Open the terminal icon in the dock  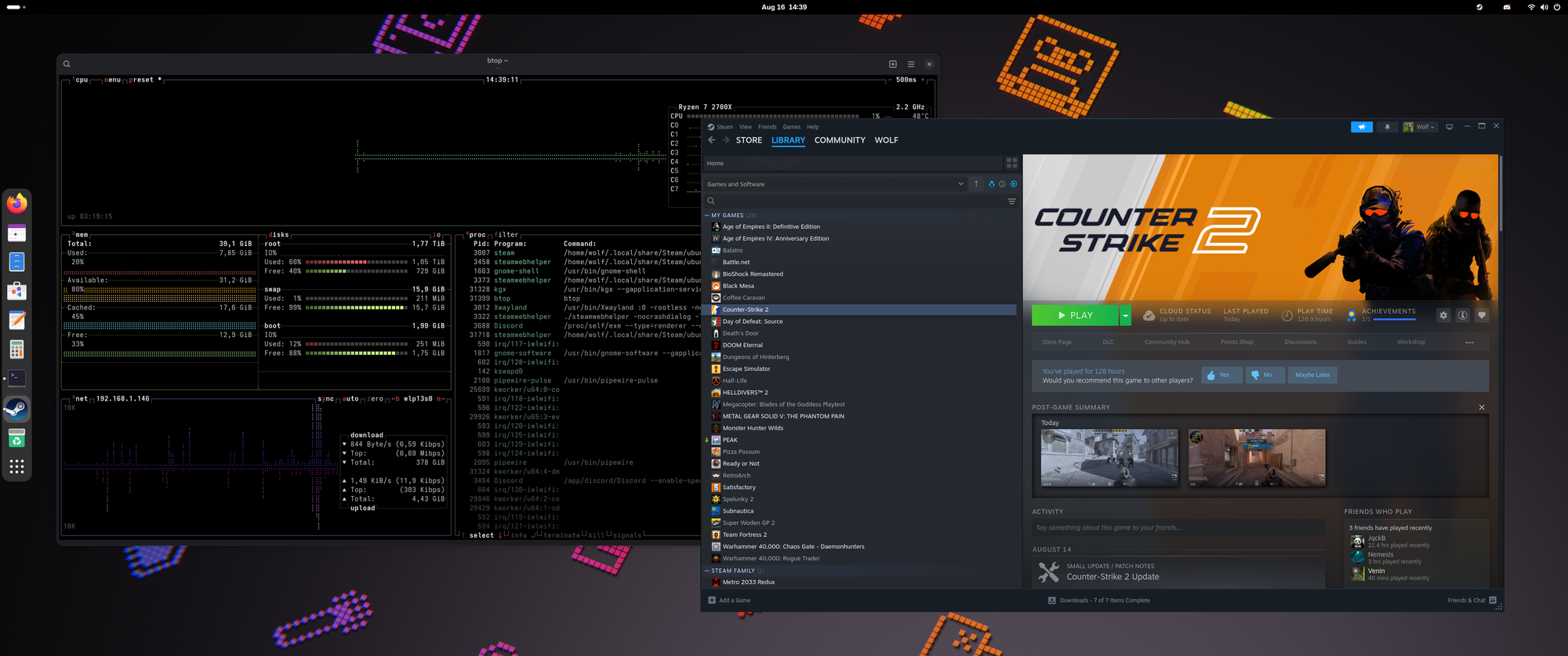tap(16, 379)
